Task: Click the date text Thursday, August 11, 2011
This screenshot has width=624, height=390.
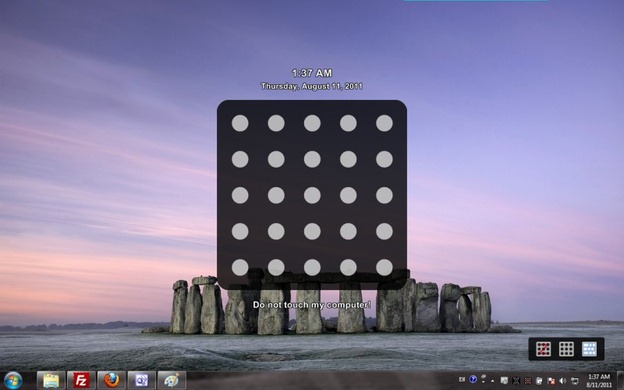Action: coord(312,86)
